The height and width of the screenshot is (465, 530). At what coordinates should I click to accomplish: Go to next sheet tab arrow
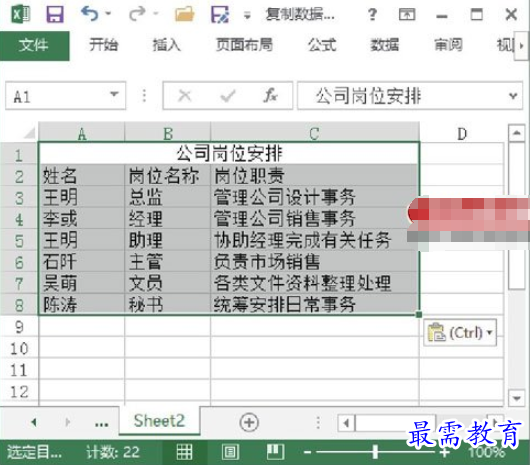(68, 422)
